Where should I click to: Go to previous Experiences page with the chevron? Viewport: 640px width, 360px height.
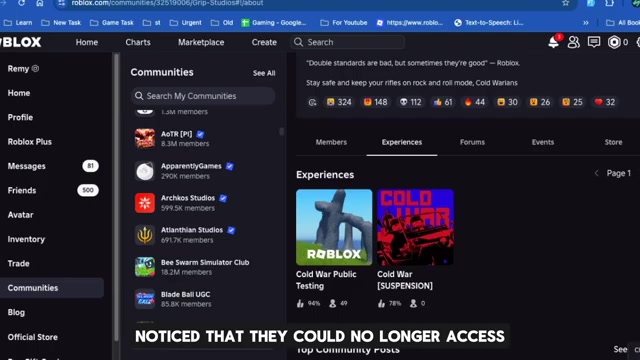pos(596,173)
